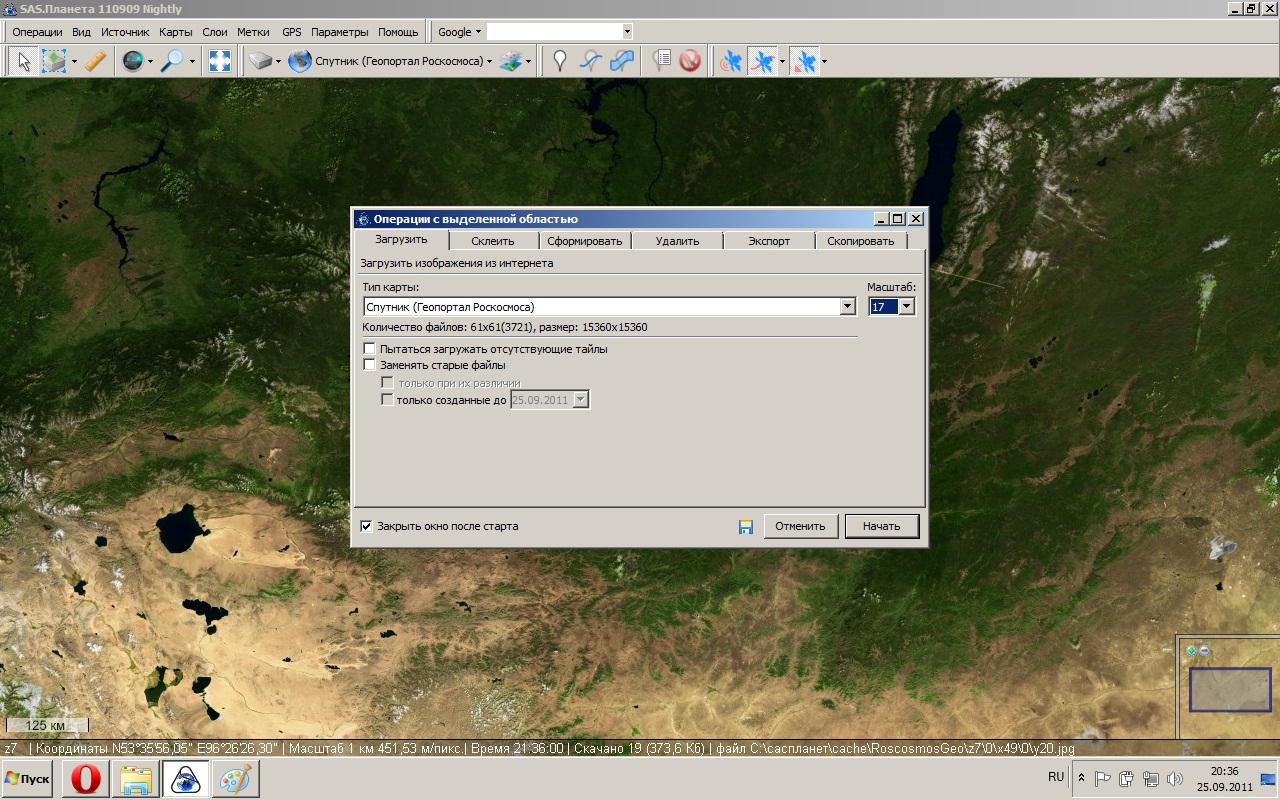Open the map type dropdown in dialog
Screen dimensions: 1280x800
click(x=848, y=307)
